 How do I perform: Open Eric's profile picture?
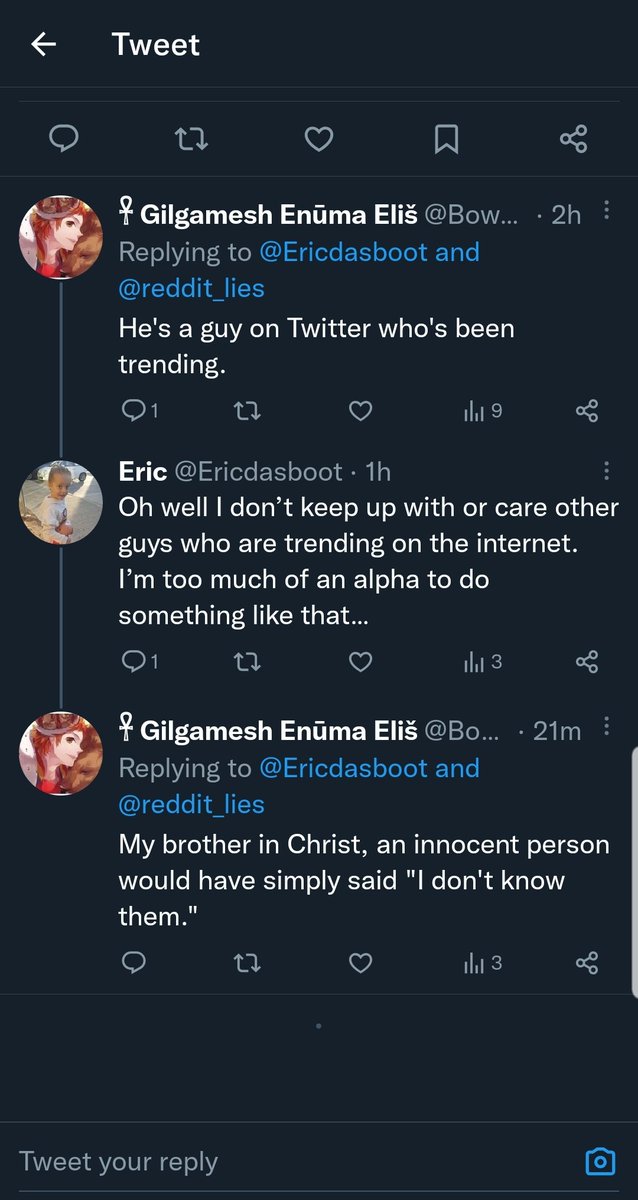(x=61, y=502)
